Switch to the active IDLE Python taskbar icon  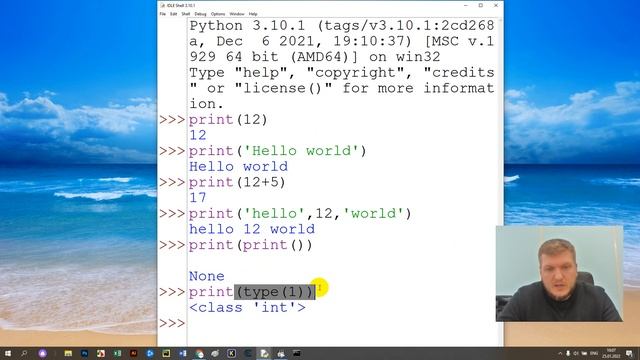pos(264,353)
